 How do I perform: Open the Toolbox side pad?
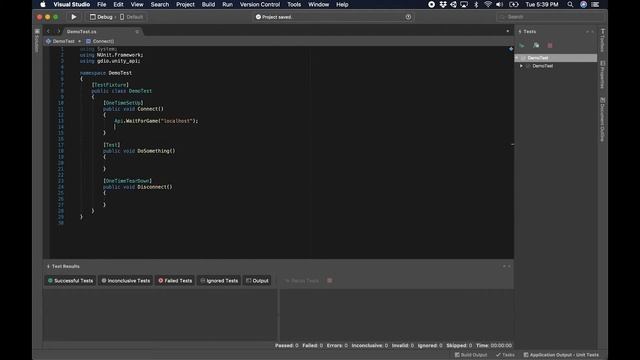602,40
